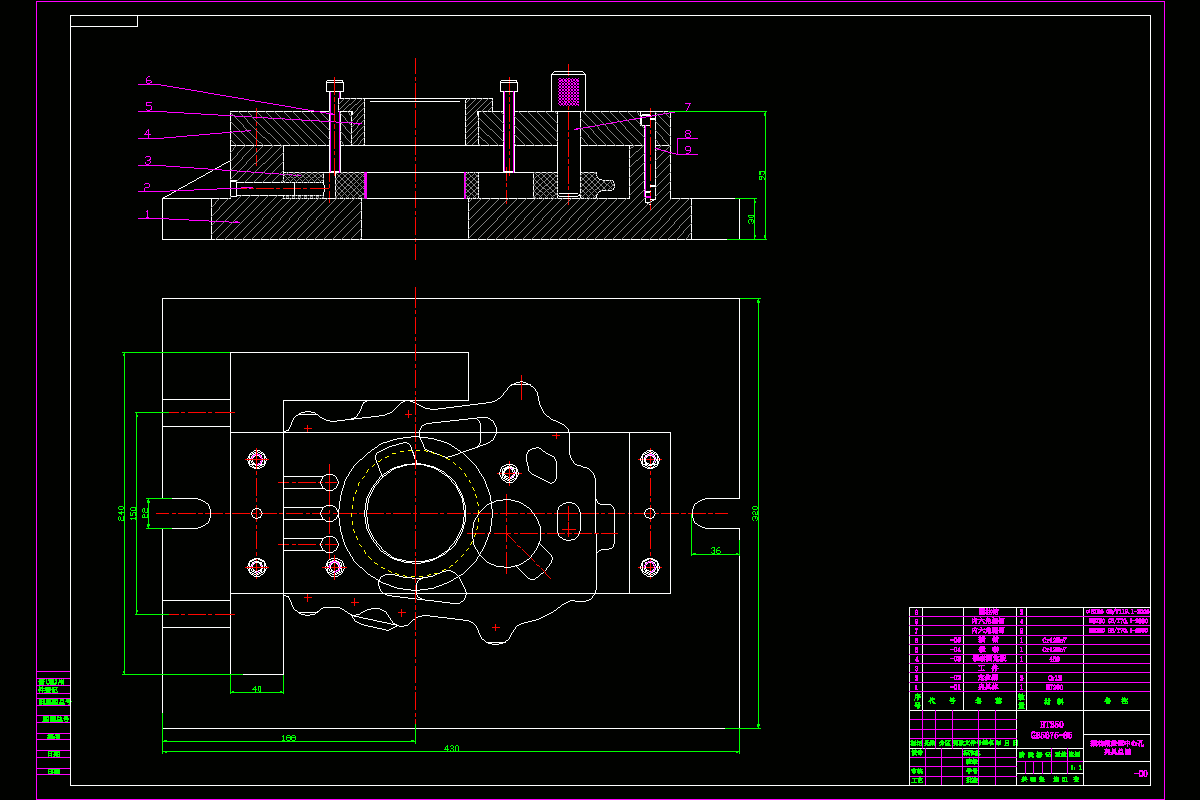The width and height of the screenshot is (1200, 800).
Task: Select the 188 horizontal dimension text
Action: 289,739
